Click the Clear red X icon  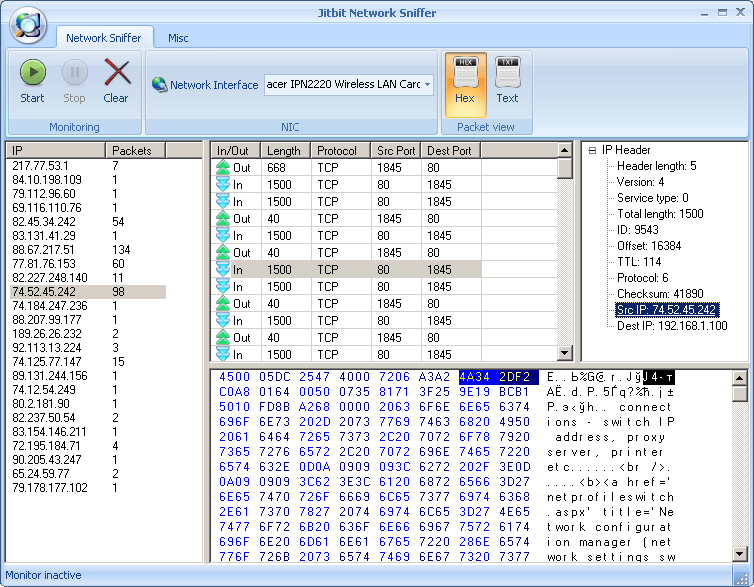click(117, 73)
